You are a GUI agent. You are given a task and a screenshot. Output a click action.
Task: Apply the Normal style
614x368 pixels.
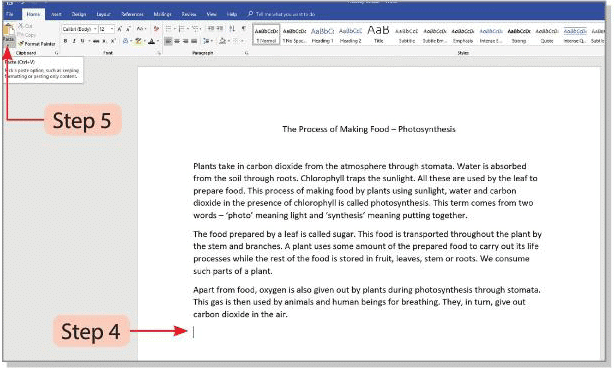point(266,34)
